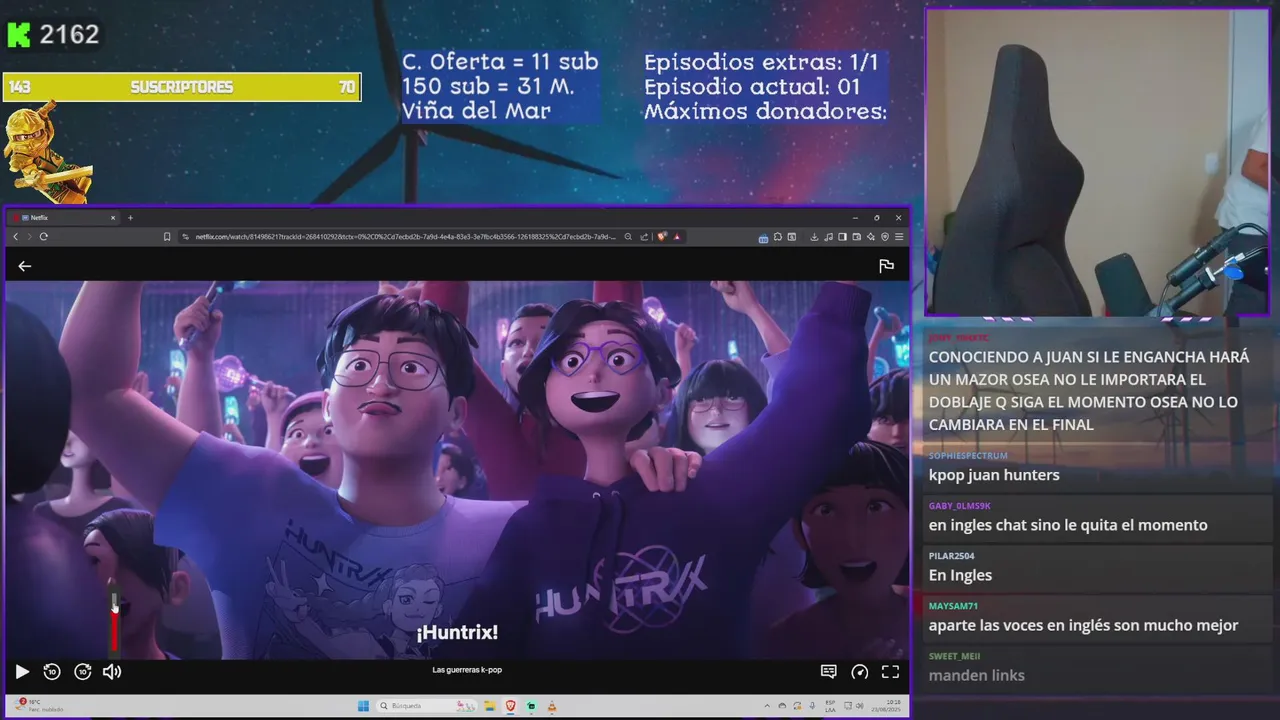Click the netflix.com address bar URL
Image resolution: width=1280 pixels, height=720 pixels.
pos(405,237)
